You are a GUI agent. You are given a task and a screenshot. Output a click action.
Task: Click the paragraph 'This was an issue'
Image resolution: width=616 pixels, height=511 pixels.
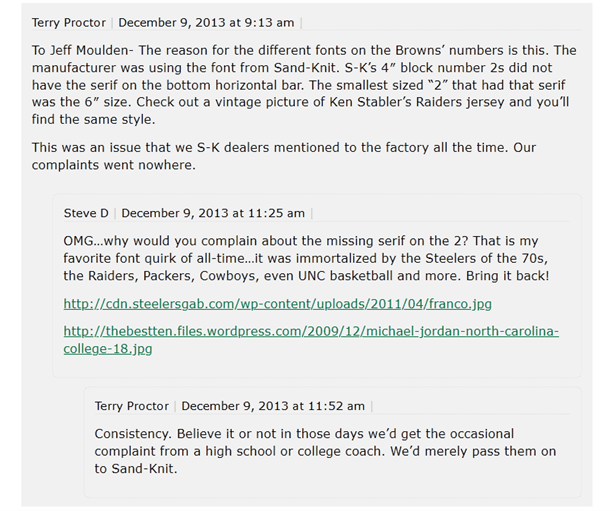[x=284, y=156]
